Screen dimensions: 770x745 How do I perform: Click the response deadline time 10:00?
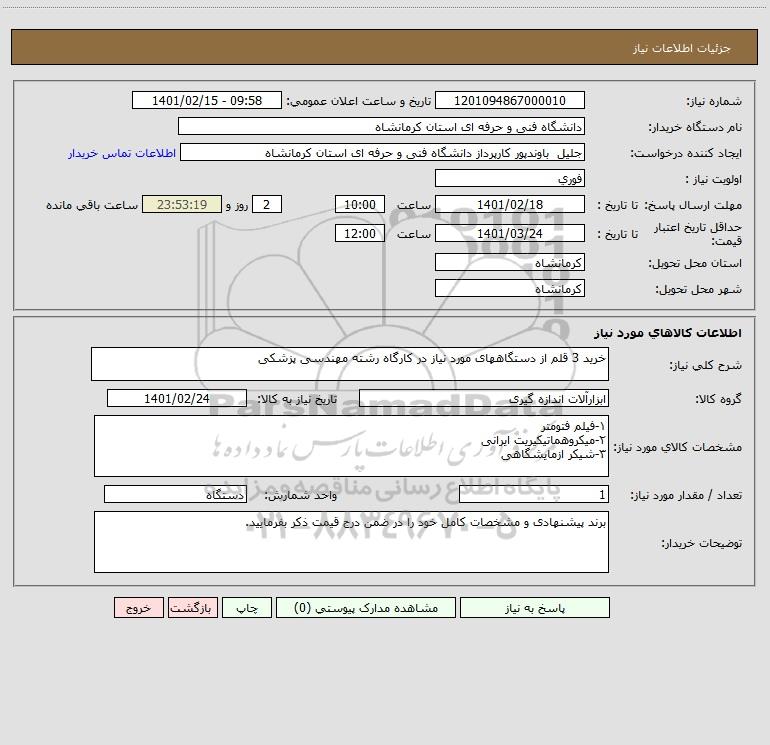tap(359, 204)
